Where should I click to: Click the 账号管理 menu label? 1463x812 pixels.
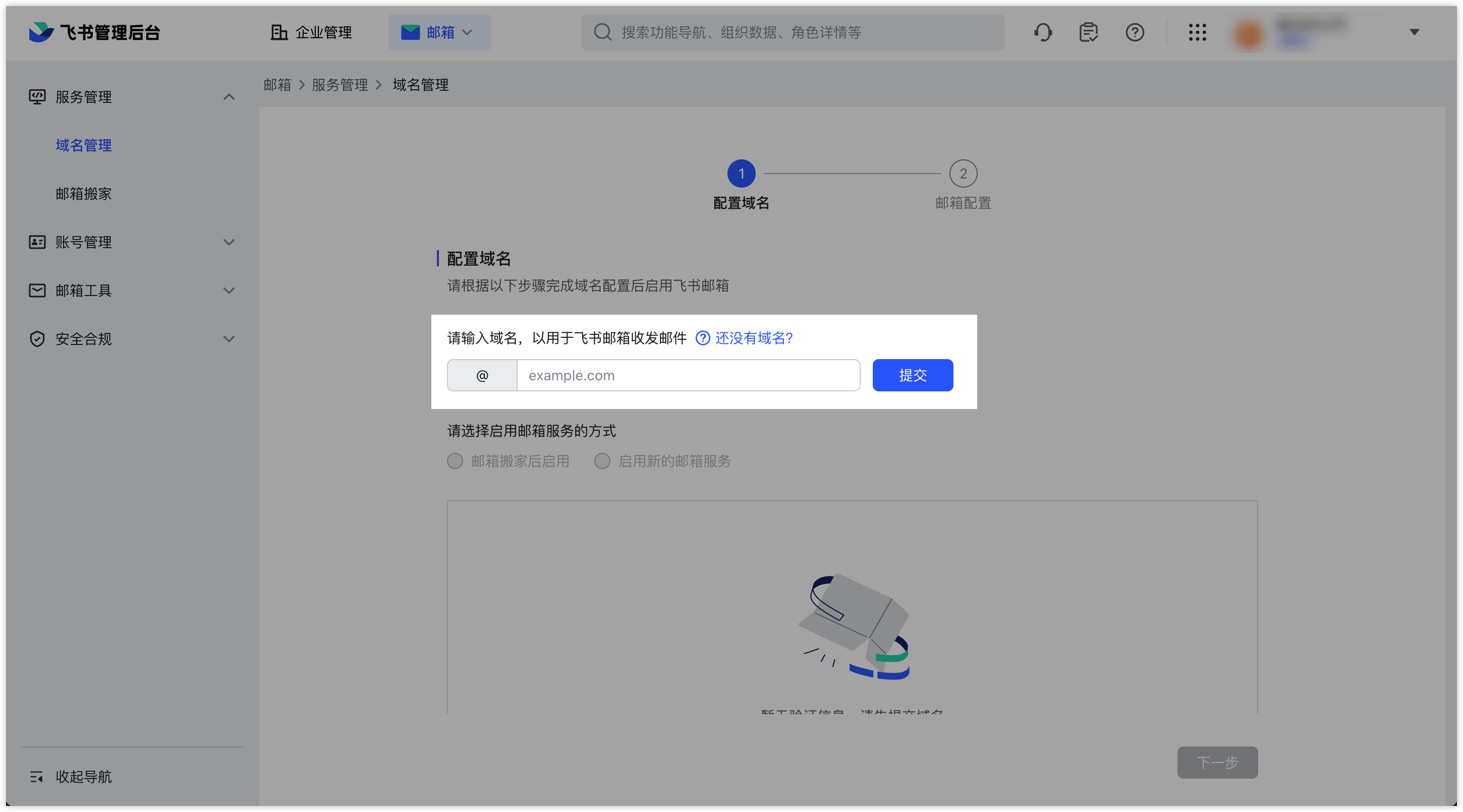point(83,242)
